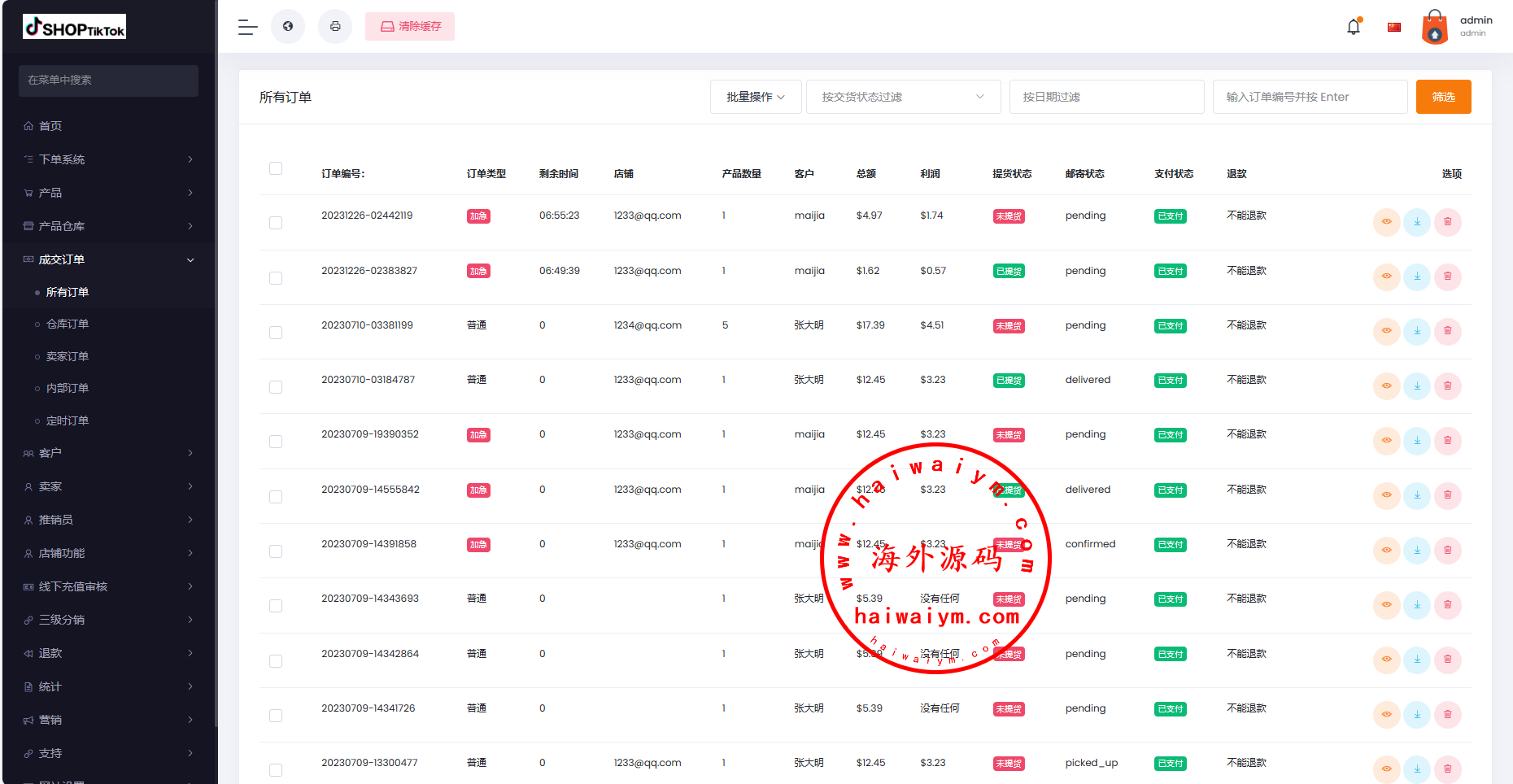
Task: Go to 首页 in the sidebar
Action: 50,126
